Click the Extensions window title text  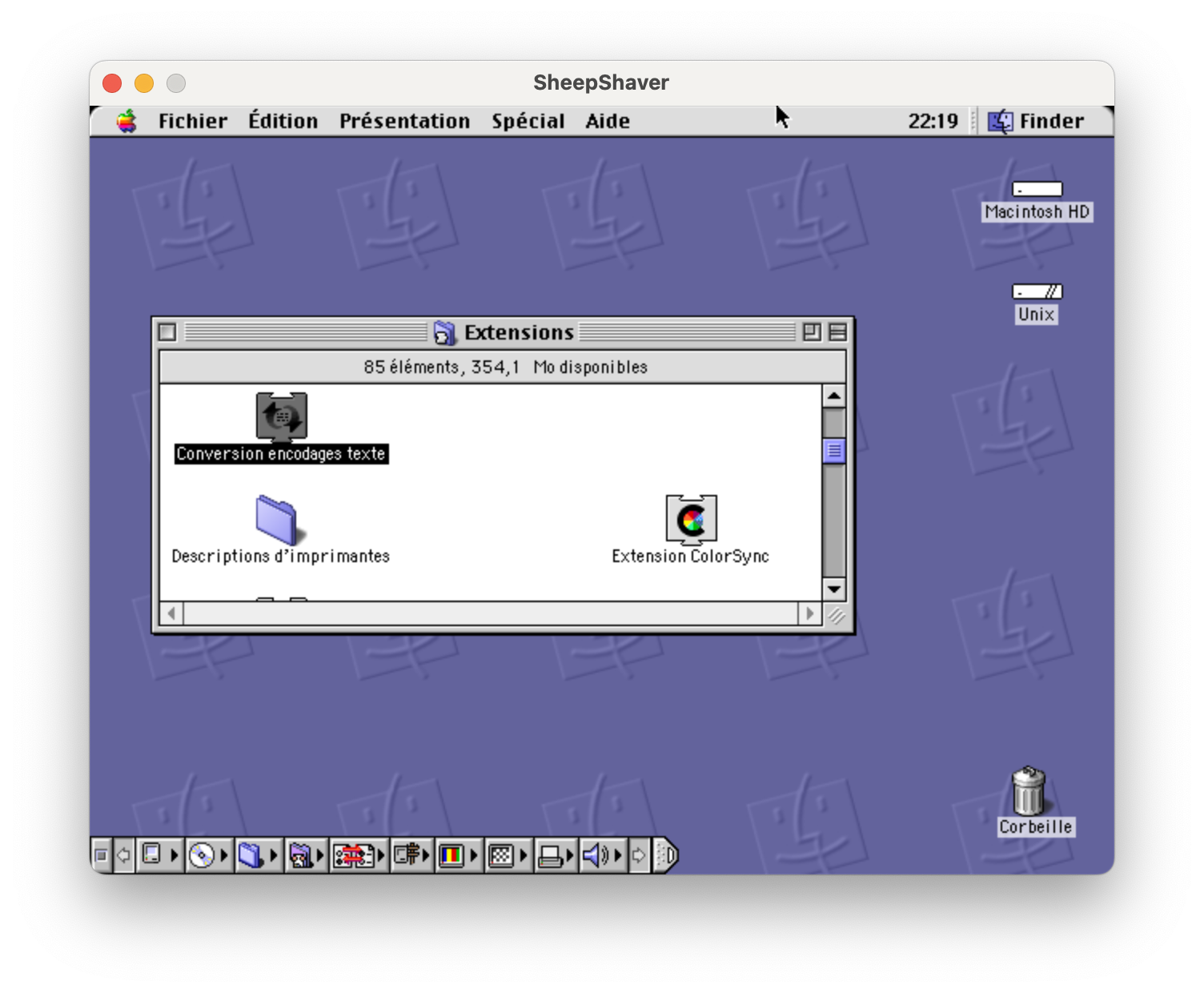pyautogui.click(x=519, y=332)
